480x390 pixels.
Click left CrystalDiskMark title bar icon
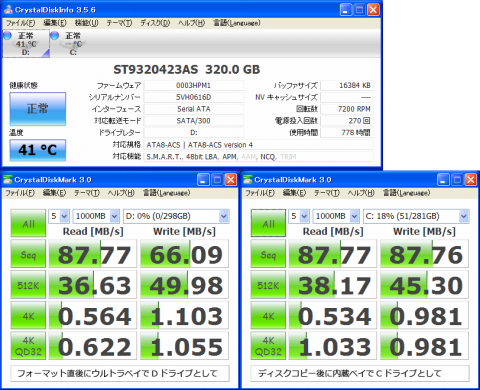coord(8,180)
